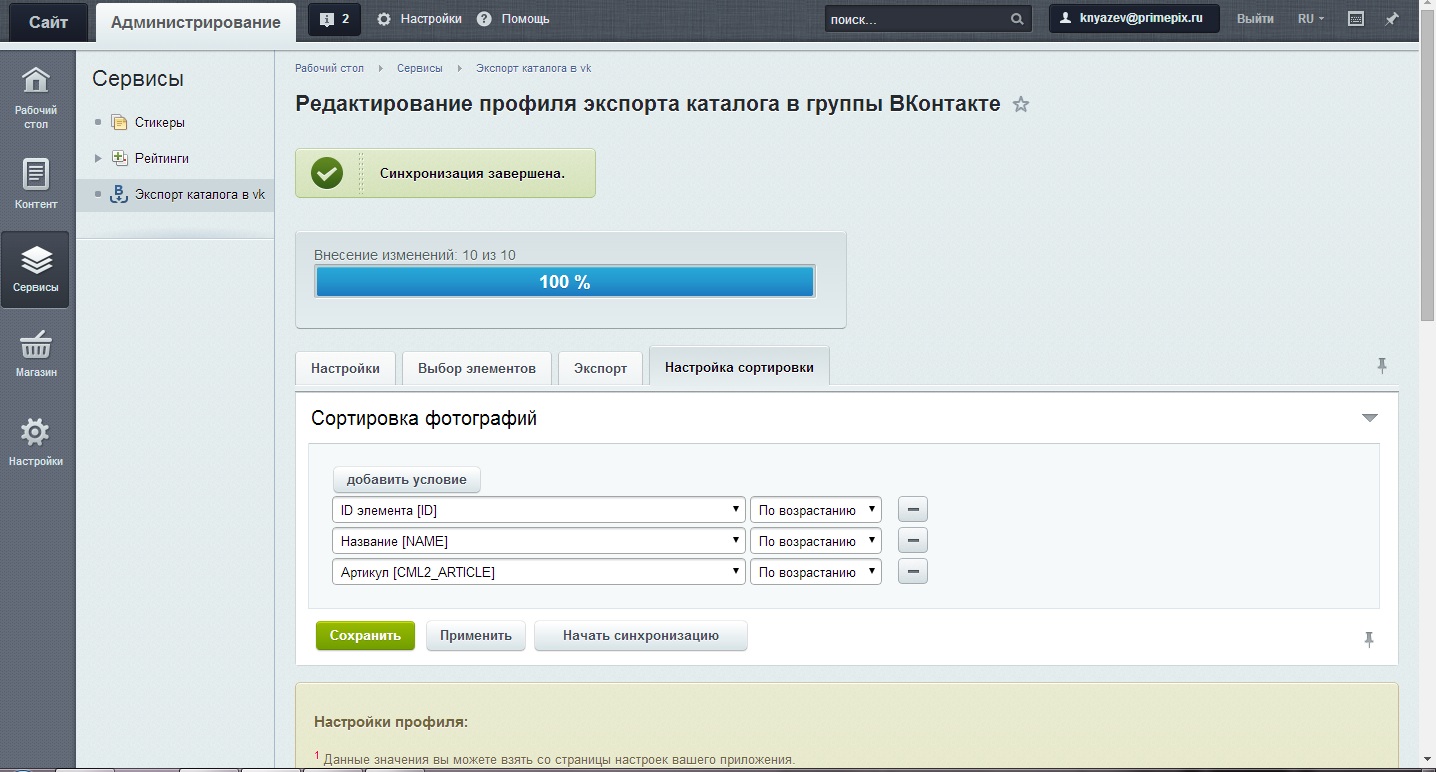Toggle the pin icon below Начать синхронизацию

coord(1369,638)
